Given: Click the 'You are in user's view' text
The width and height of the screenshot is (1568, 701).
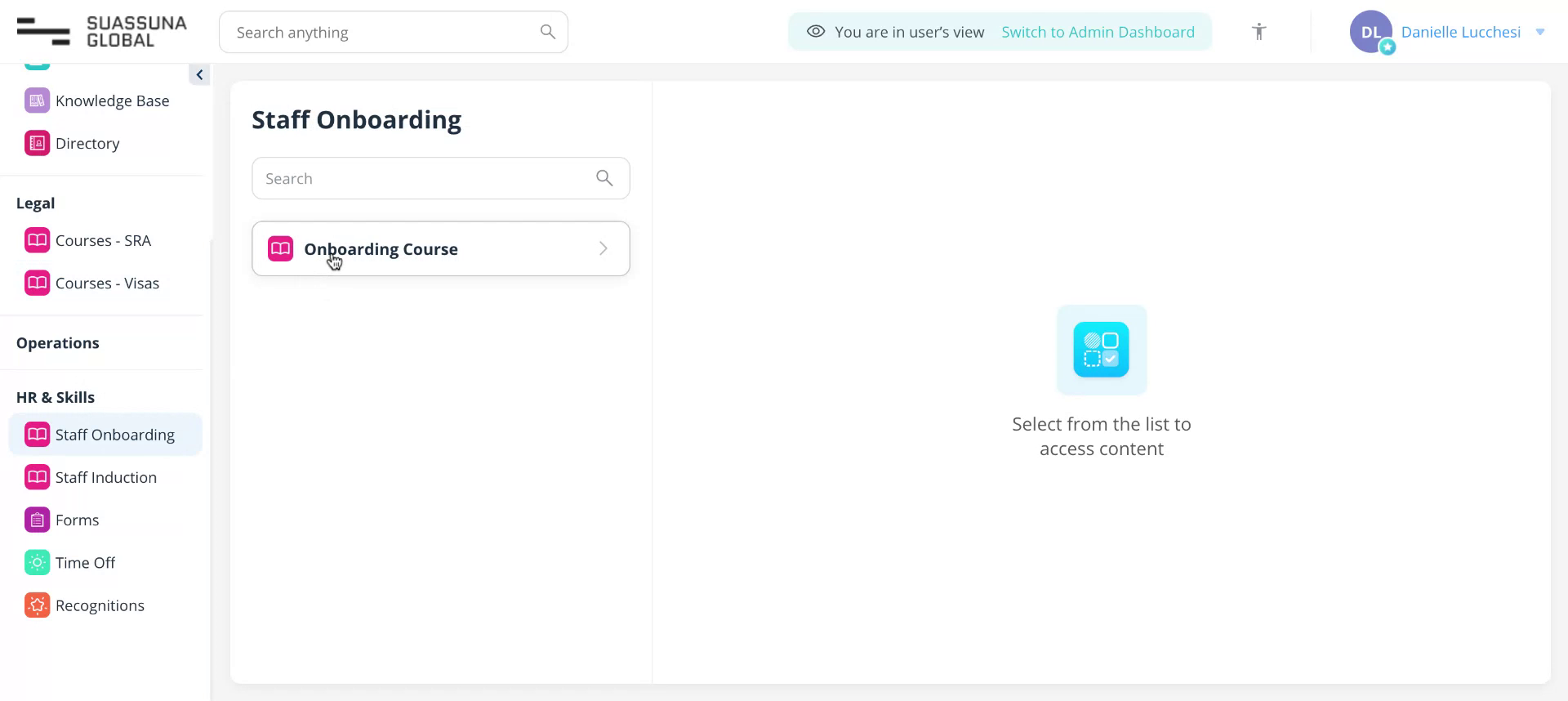Looking at the screenshot, I should 909,32.
